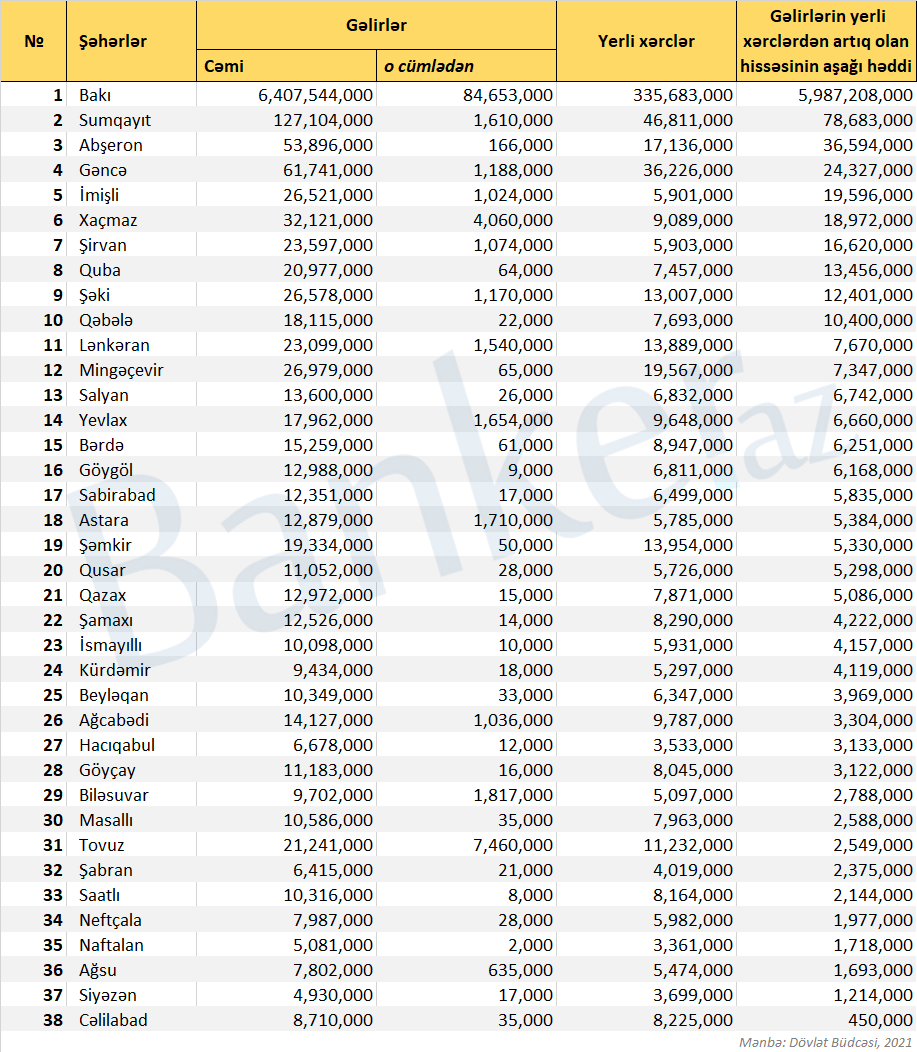Screen dimensions: 917x1052
Task: Click Gəncə in the city column
Action: [x=103, y=170]
